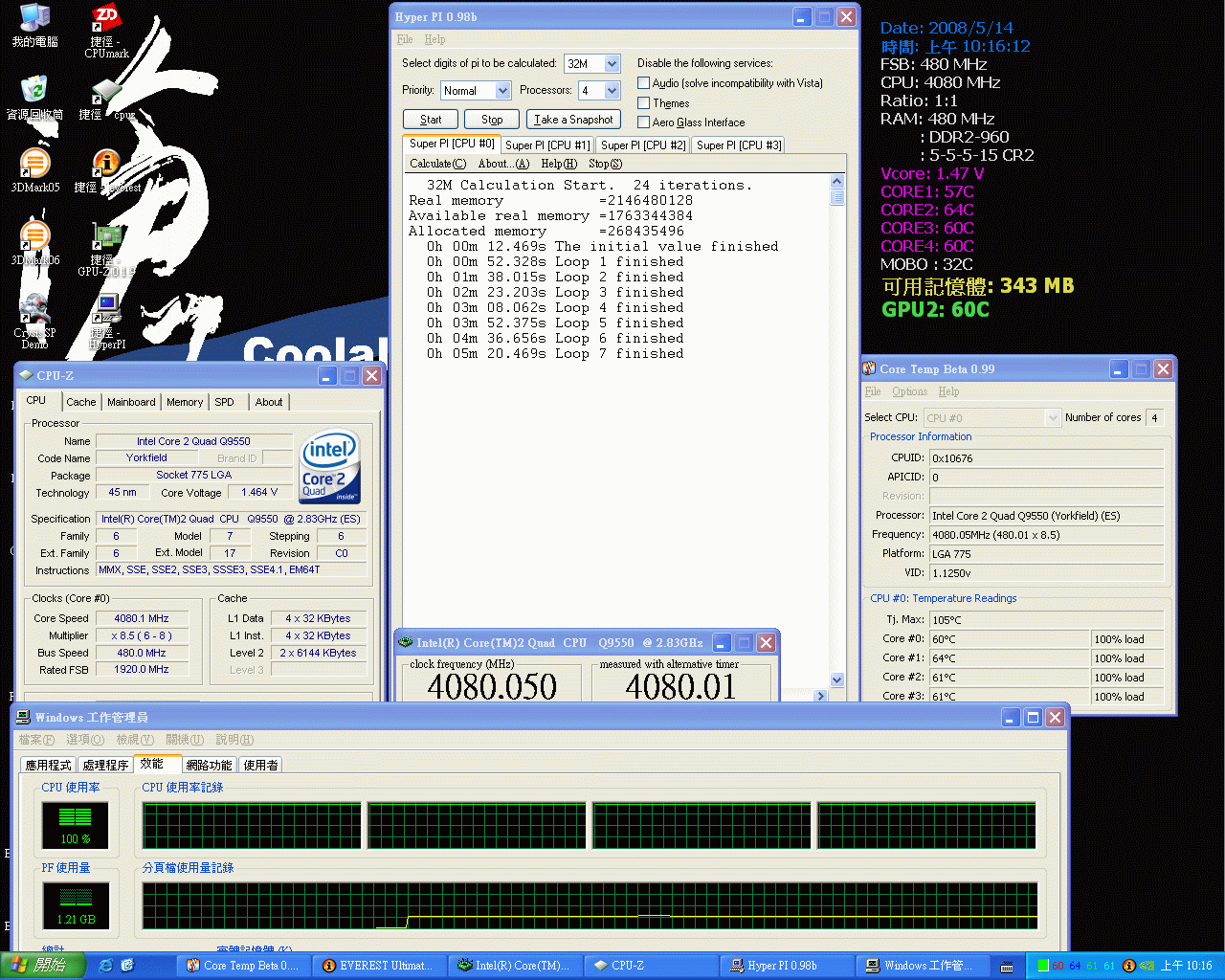
Task: Switch to the Super PI [CPU #2] tab
Action: 643,145
